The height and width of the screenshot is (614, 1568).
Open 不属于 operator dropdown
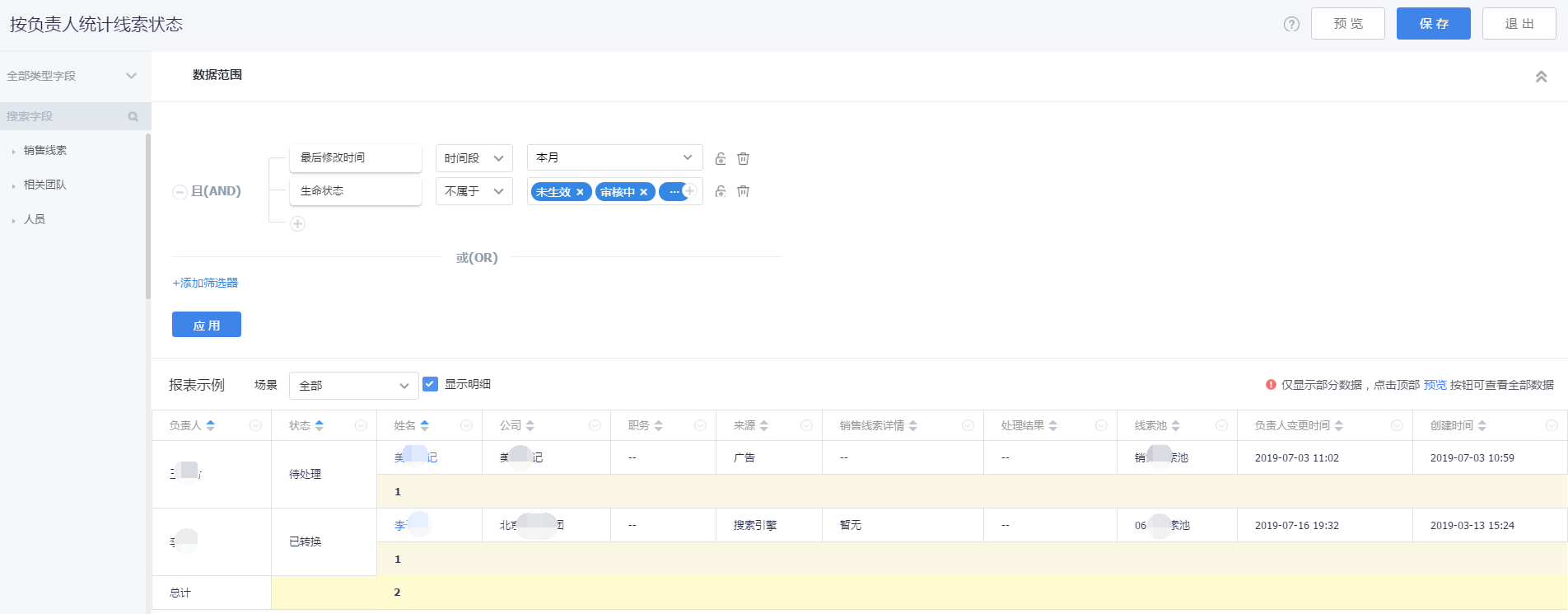tap(474, 191)
